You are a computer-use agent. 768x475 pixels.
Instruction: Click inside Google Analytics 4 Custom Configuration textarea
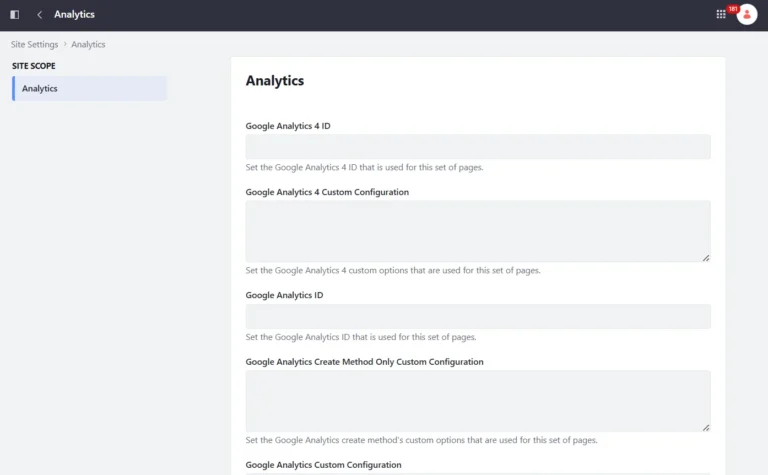(478, 231)
